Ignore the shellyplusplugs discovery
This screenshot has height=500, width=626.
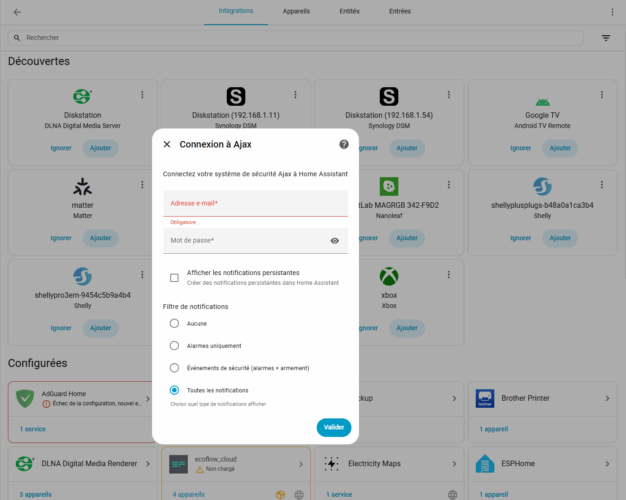tap(521, 238)
